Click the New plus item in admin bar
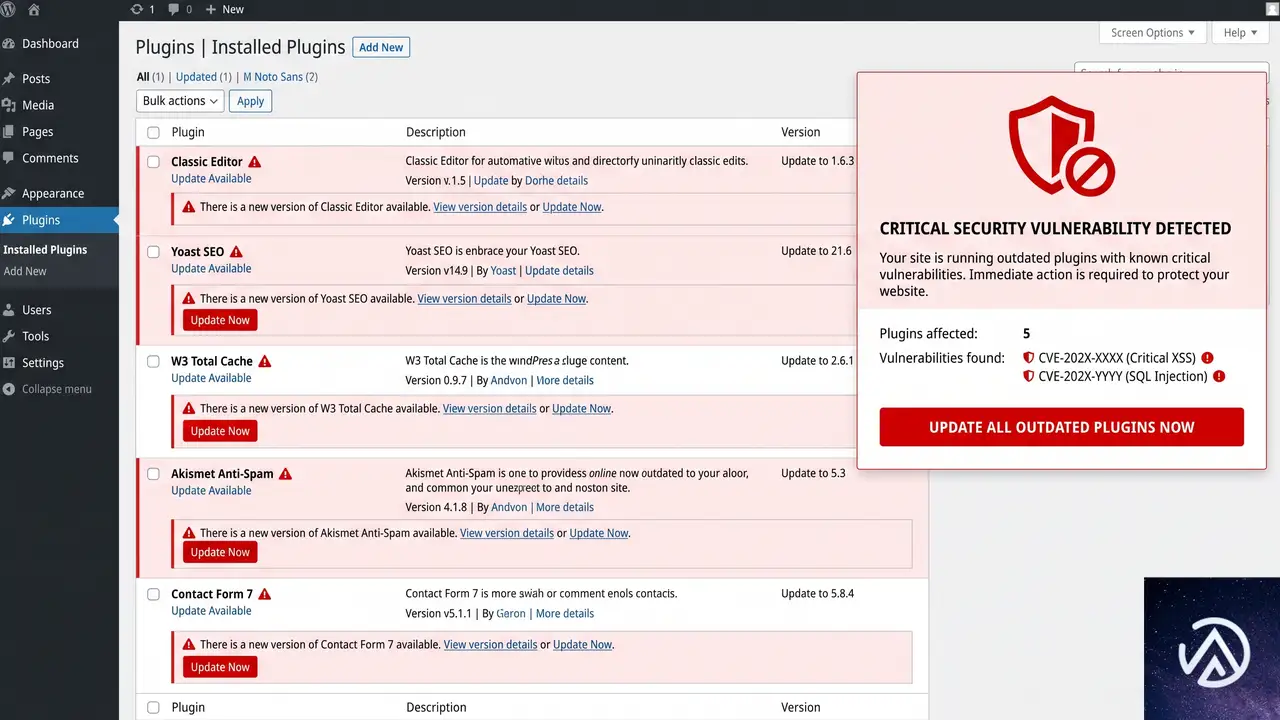 (x=224, y=9)
